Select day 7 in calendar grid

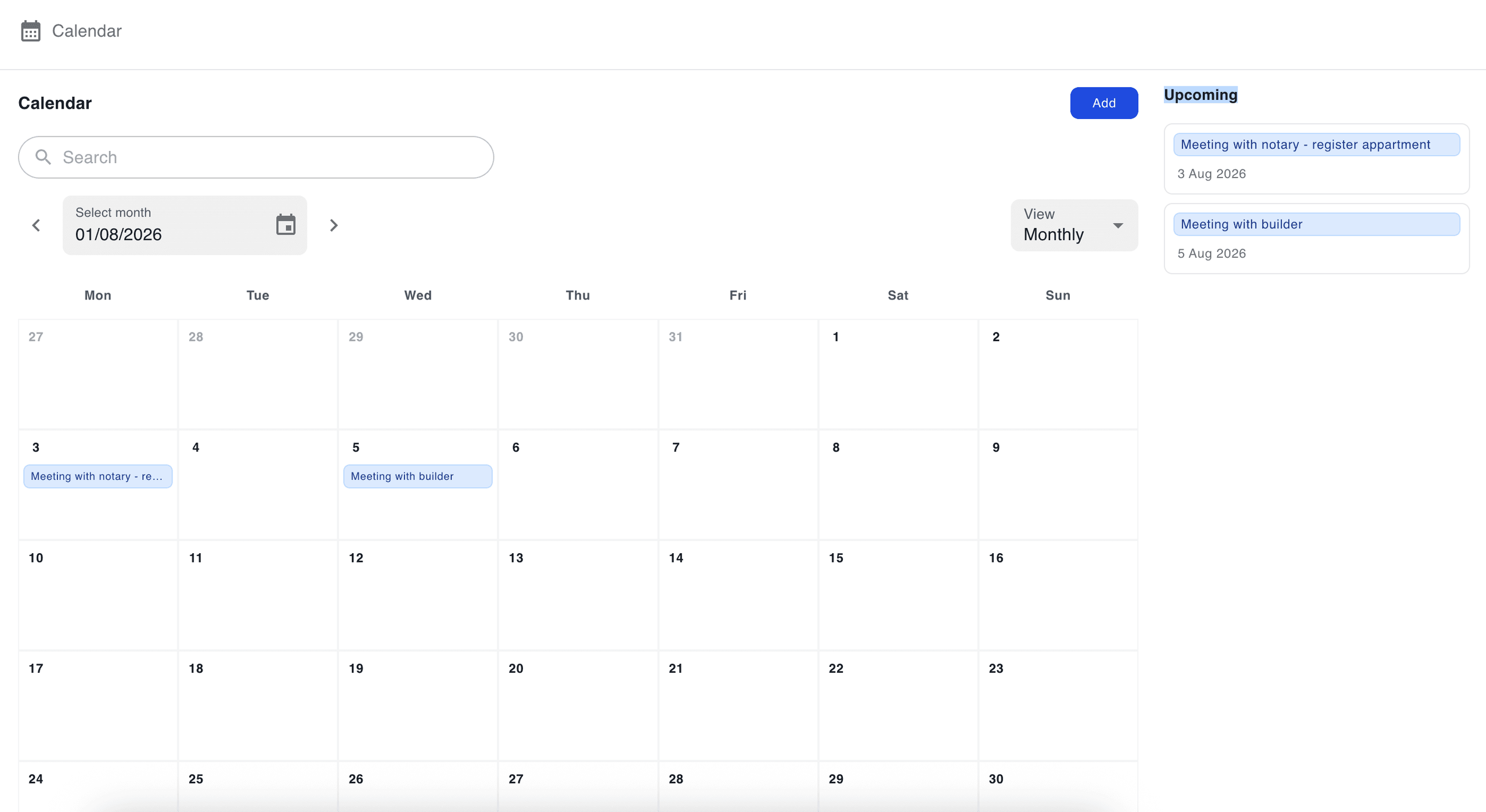738,485
